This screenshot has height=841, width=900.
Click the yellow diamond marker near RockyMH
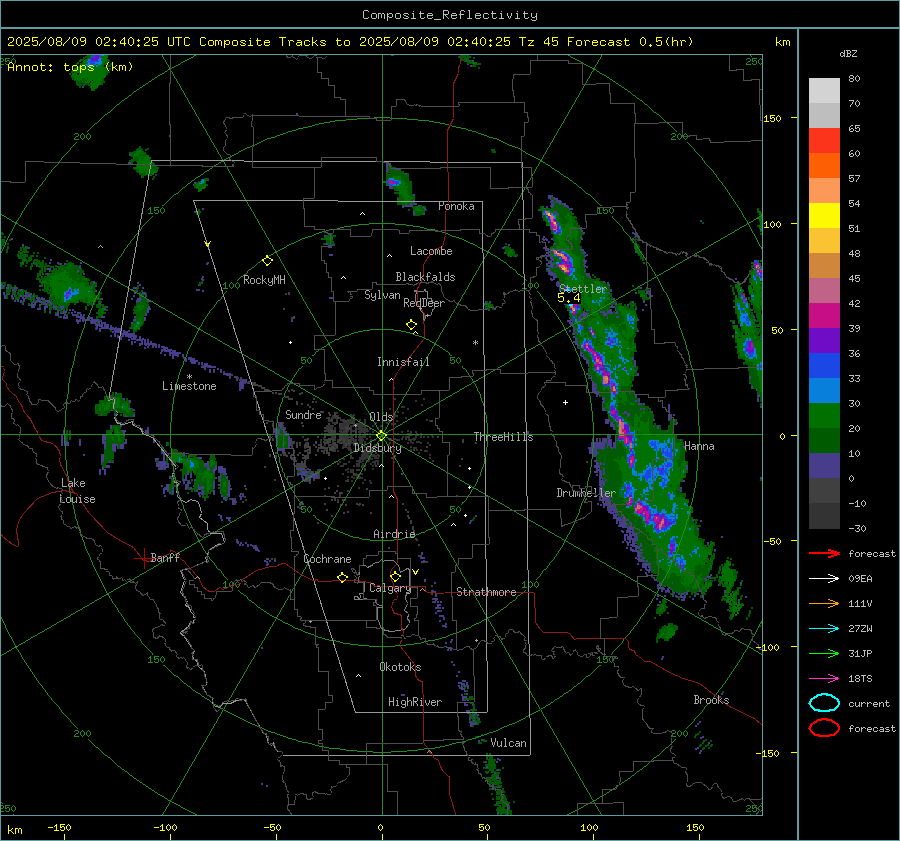pos(267,261)
